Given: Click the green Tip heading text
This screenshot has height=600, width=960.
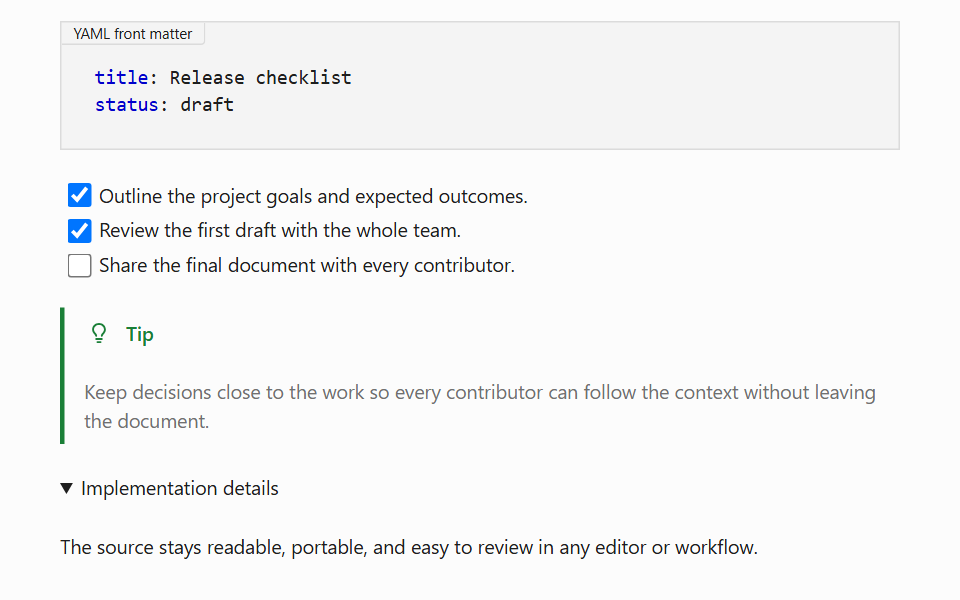Looking at the screenshot, I should [x=140, y=334].
